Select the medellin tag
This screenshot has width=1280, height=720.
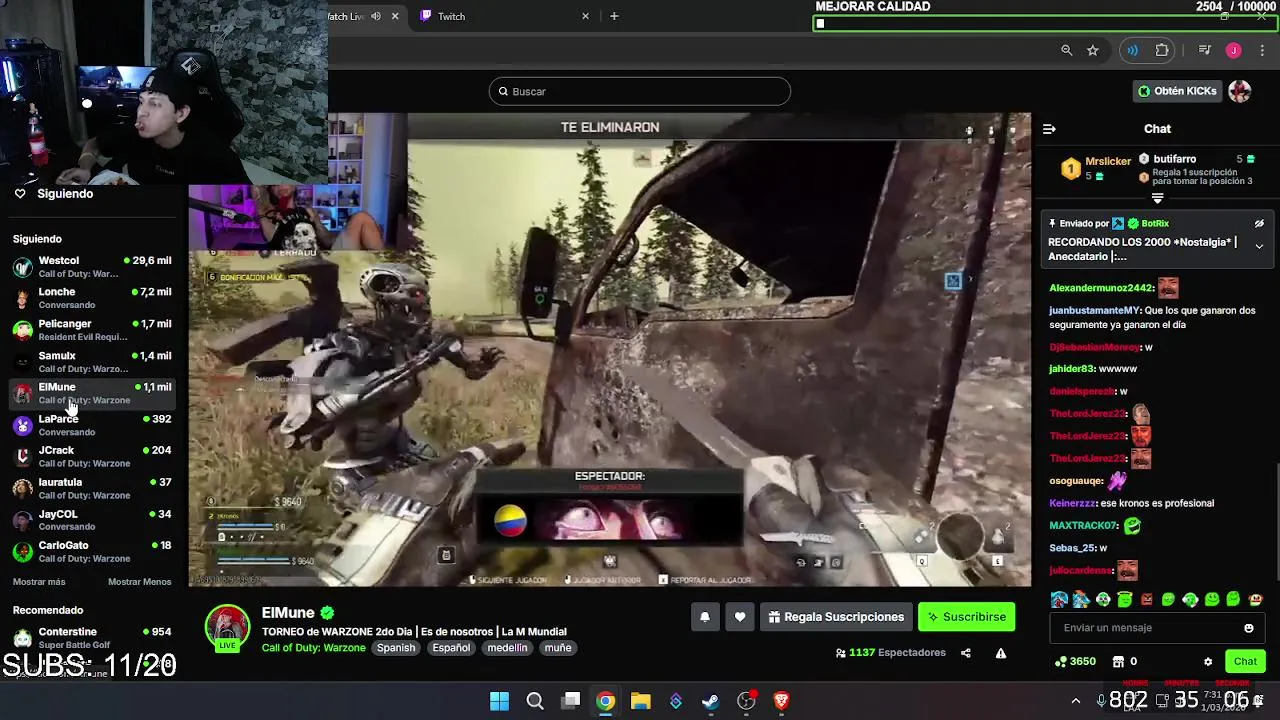[507, 648]
